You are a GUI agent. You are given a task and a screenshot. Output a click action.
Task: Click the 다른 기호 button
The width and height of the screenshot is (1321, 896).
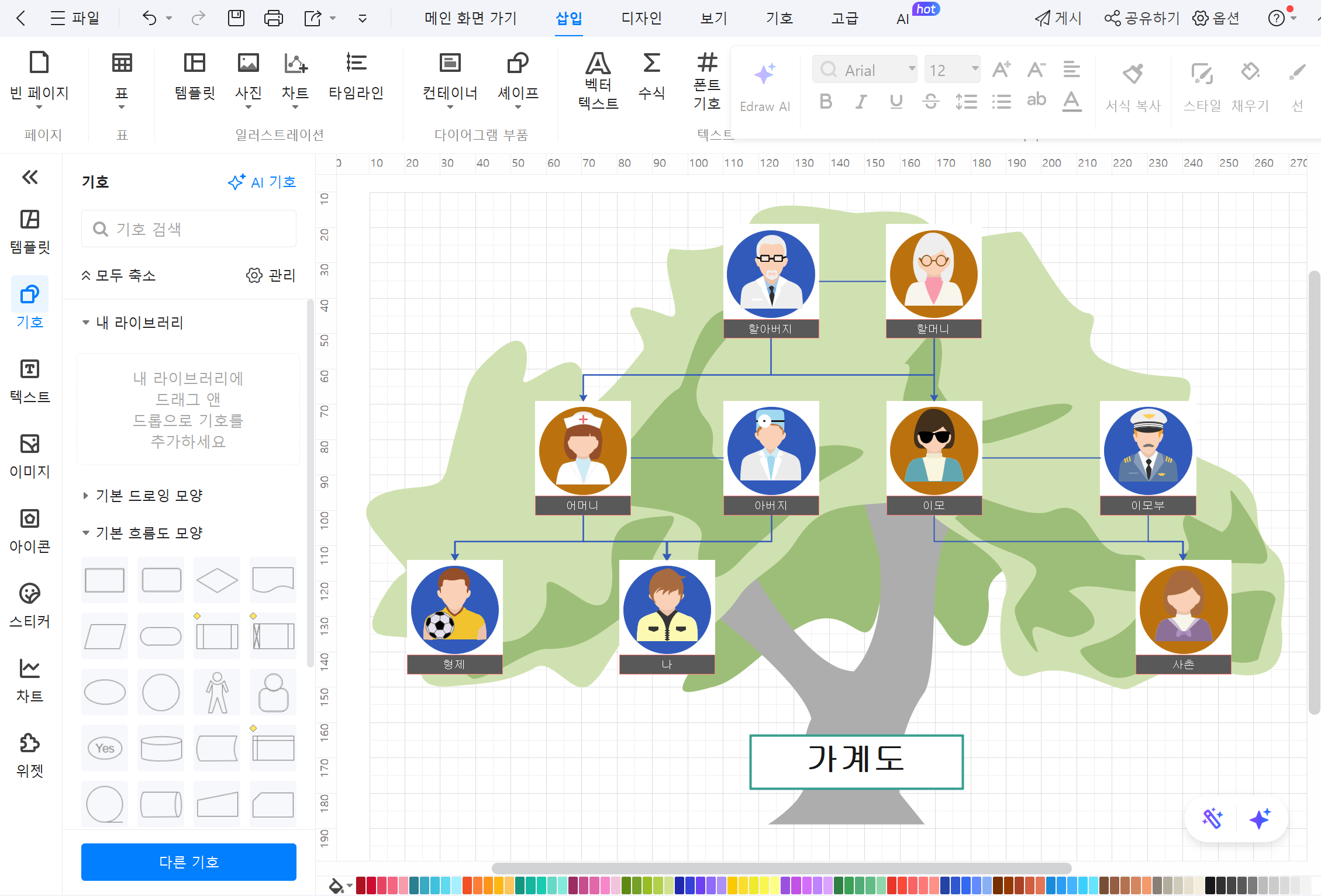click(x=189, y=862)
